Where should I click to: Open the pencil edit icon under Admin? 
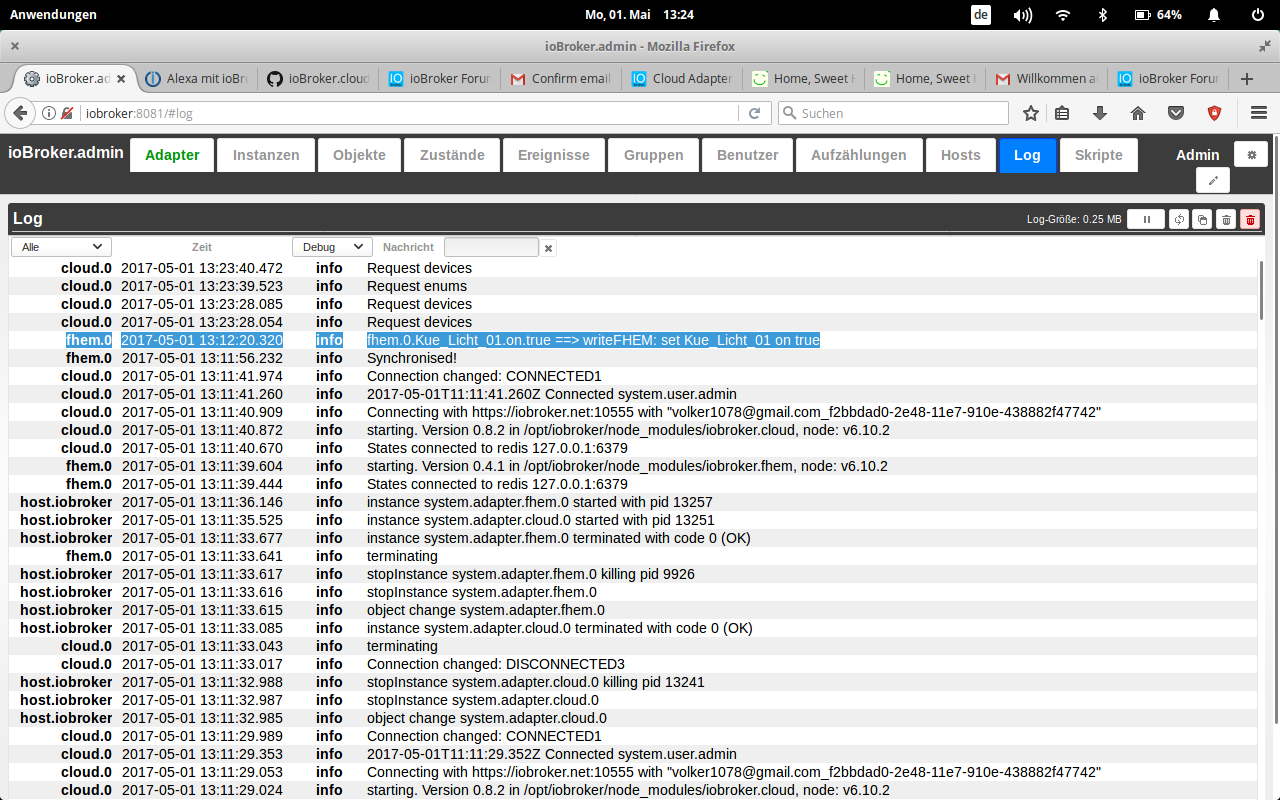1213,180
